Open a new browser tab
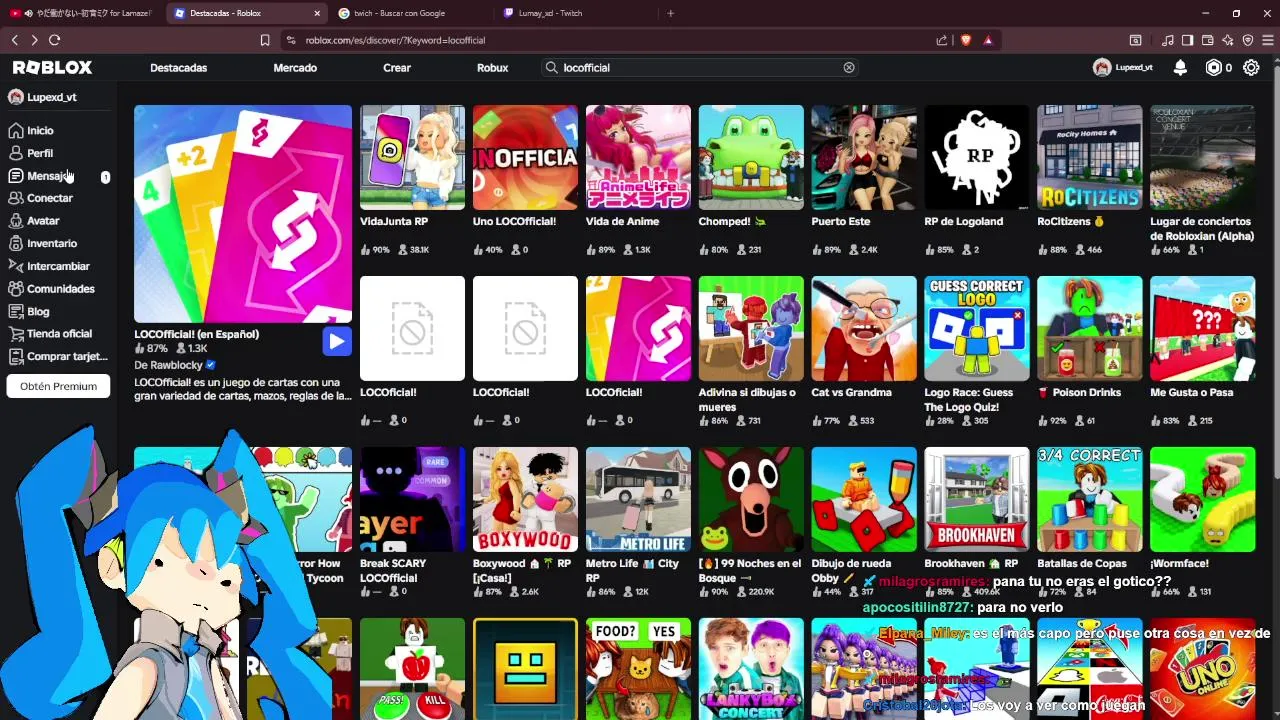Image resolution: width=1280 pixels, height=720 pixels. point(670,13)
